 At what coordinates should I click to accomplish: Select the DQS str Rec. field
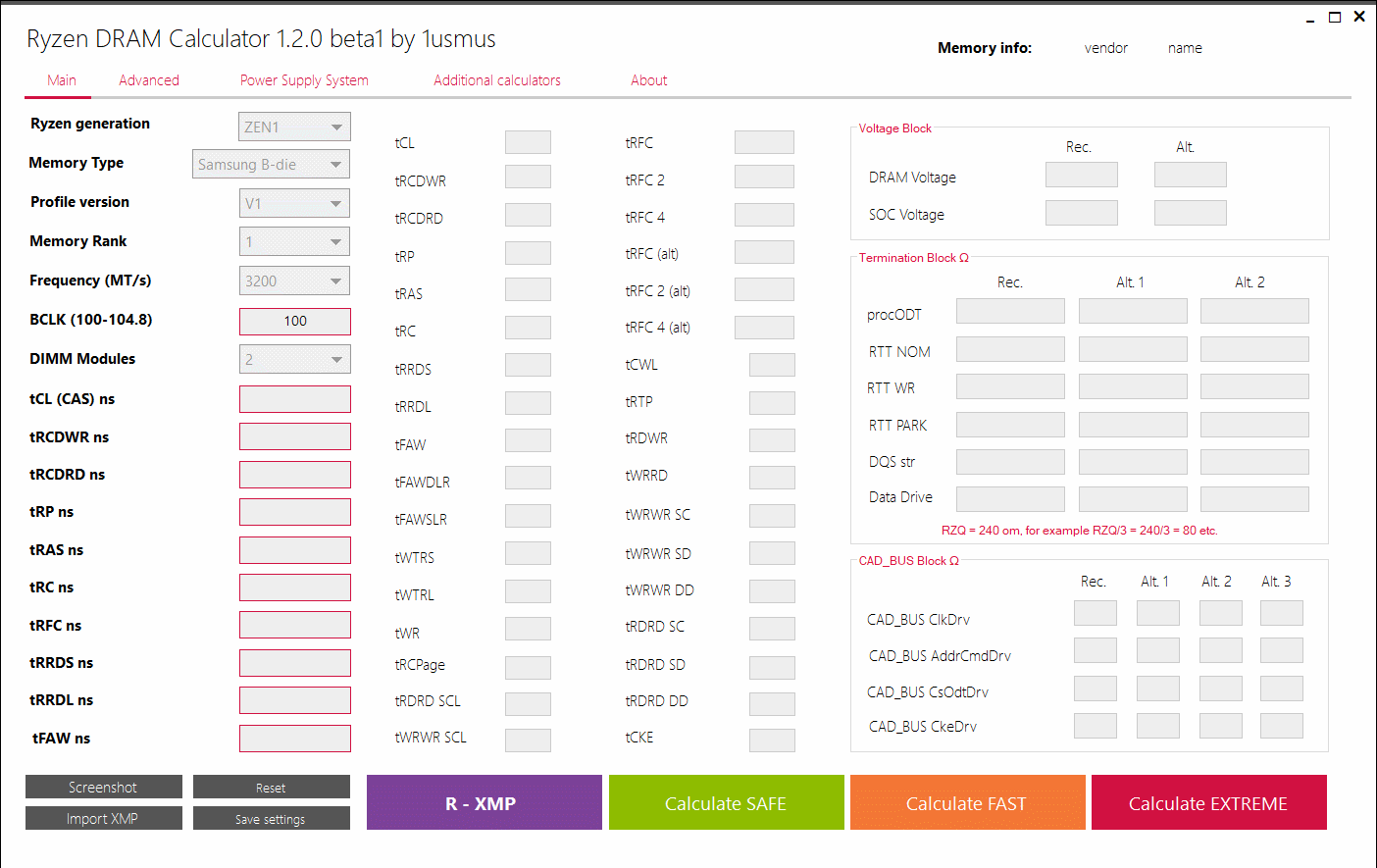tap(1010, 462)
